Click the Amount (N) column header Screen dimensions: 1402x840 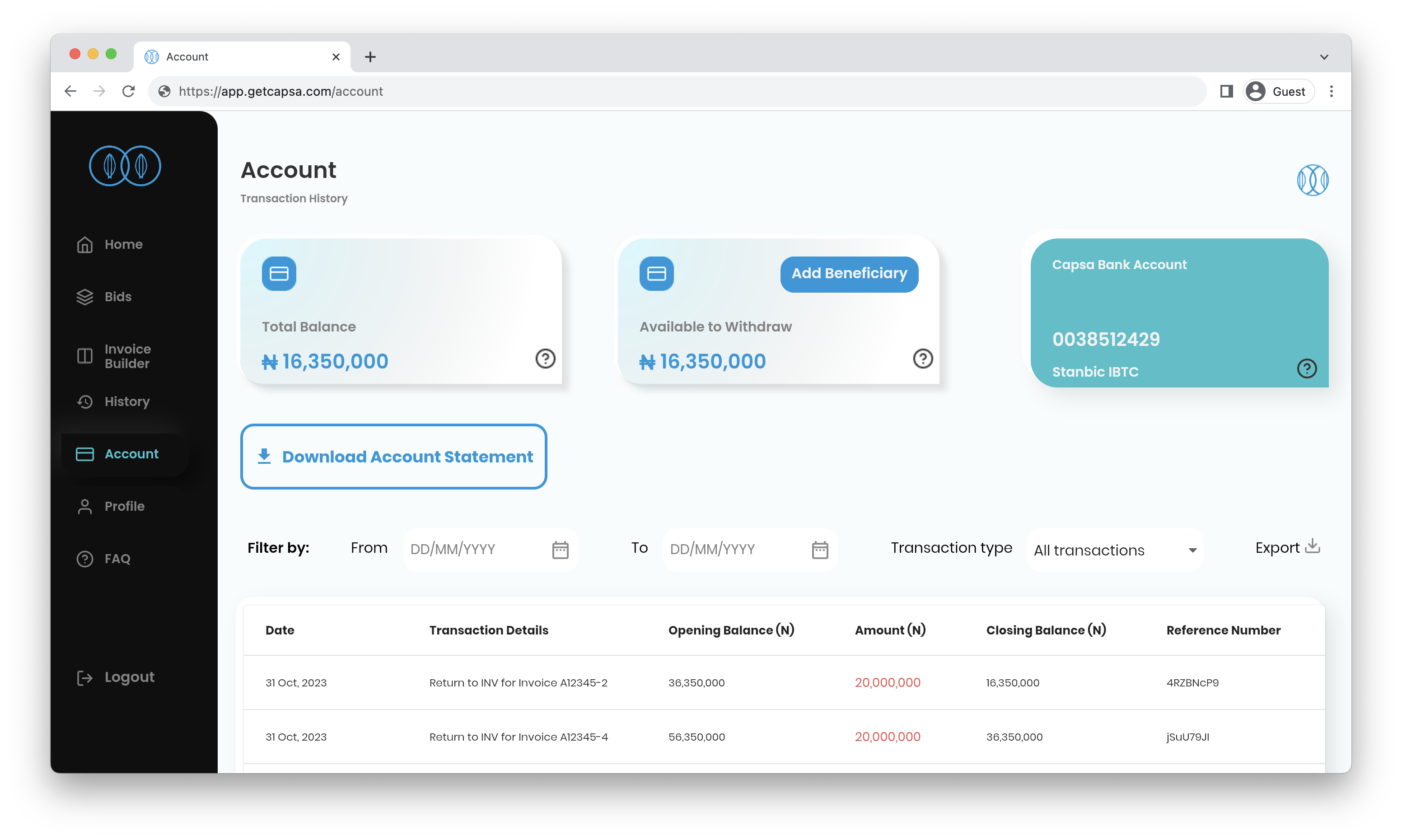click(890, 630)
